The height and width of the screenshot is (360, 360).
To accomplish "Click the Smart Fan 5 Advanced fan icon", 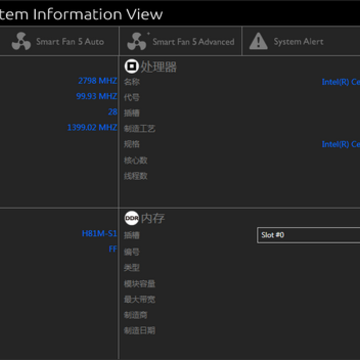I will (x=137, y=42).
